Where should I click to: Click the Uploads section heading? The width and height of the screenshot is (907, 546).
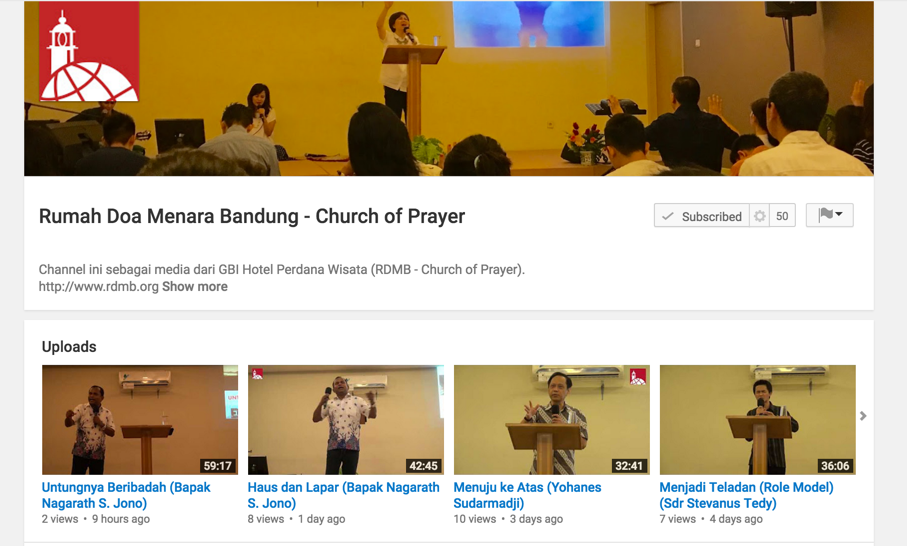click(x=69, y=346)
